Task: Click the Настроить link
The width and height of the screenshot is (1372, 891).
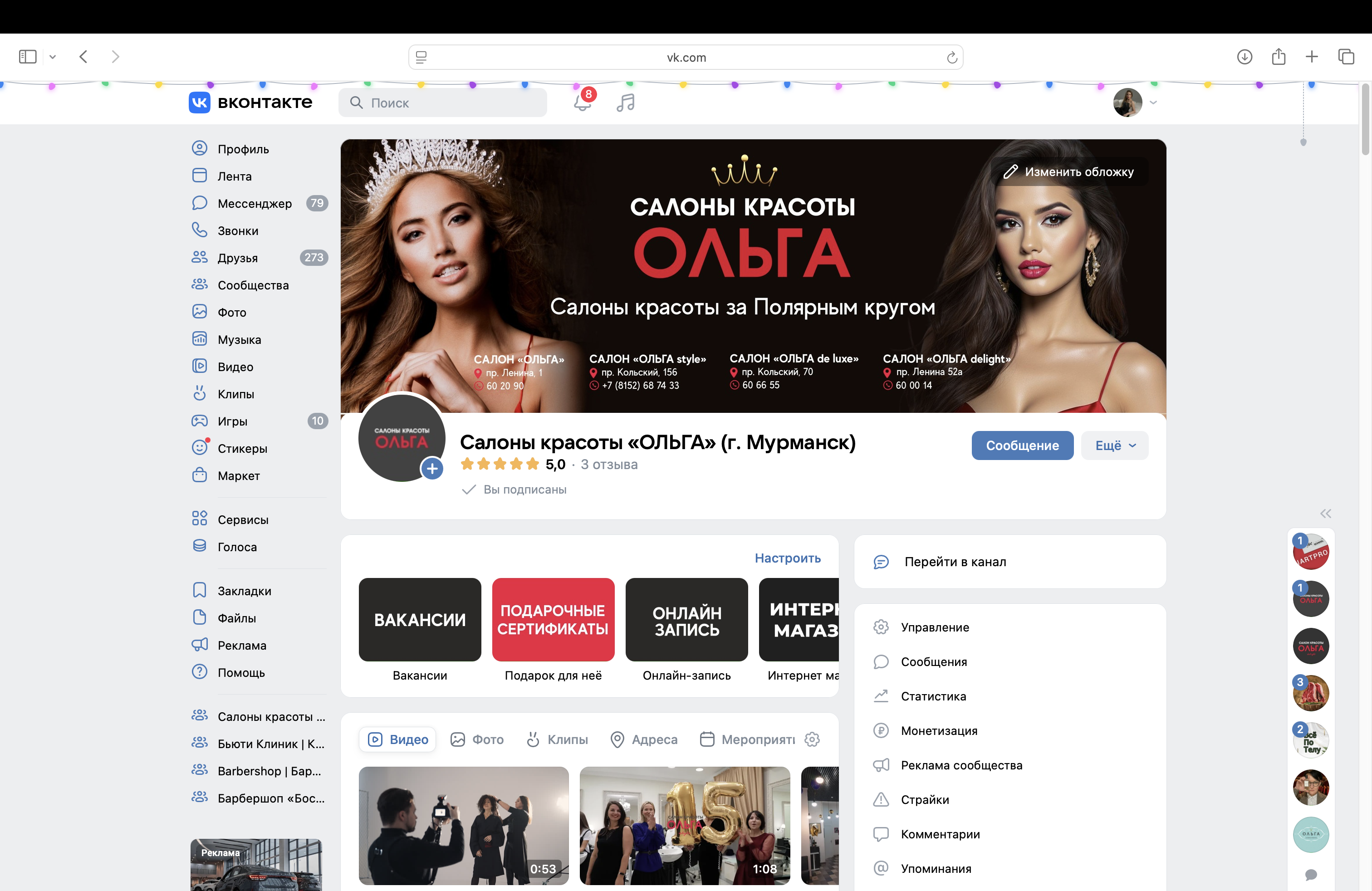Action: point(788,558)
